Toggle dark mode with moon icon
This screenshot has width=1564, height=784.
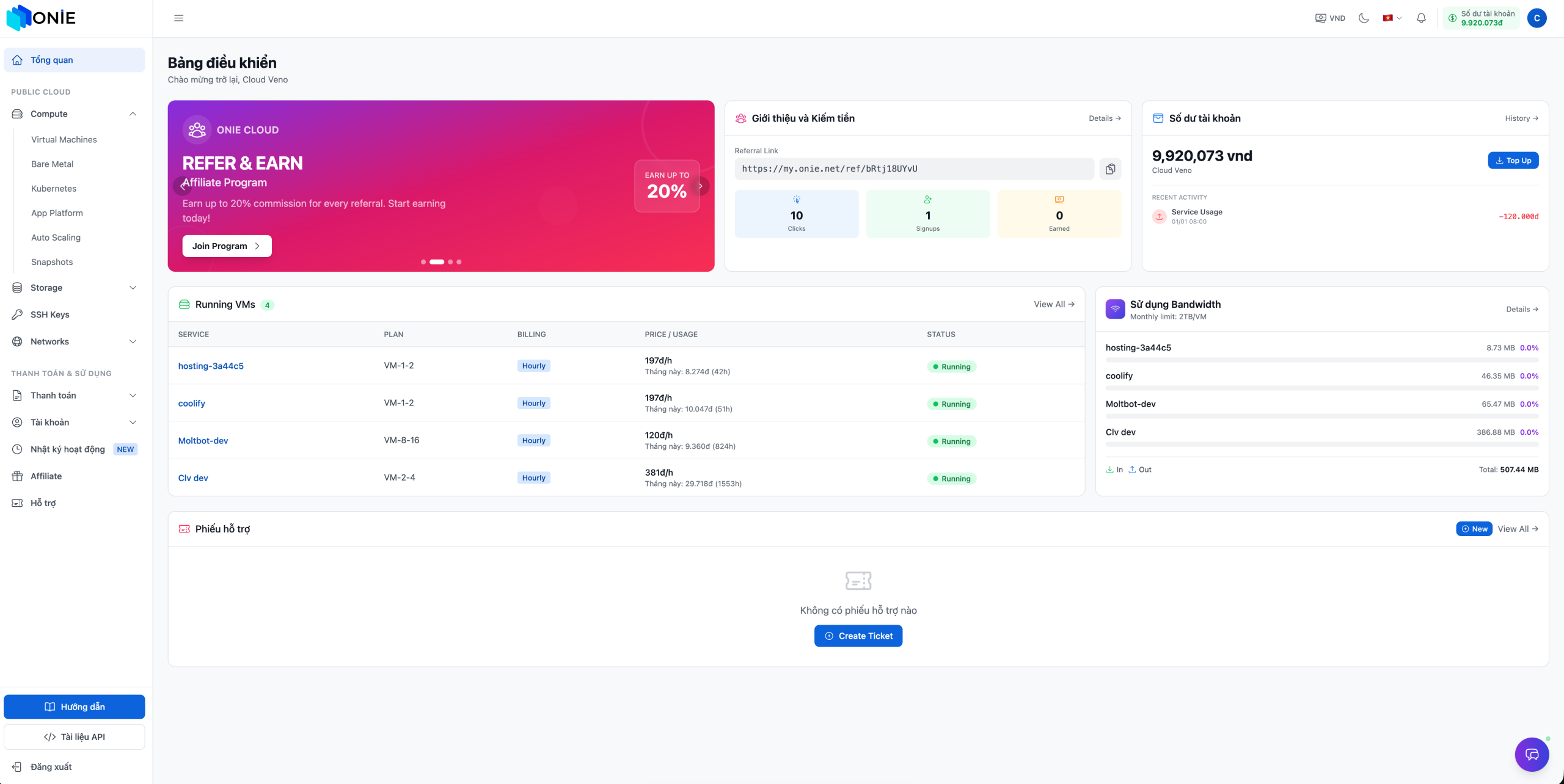point(1364,18)
